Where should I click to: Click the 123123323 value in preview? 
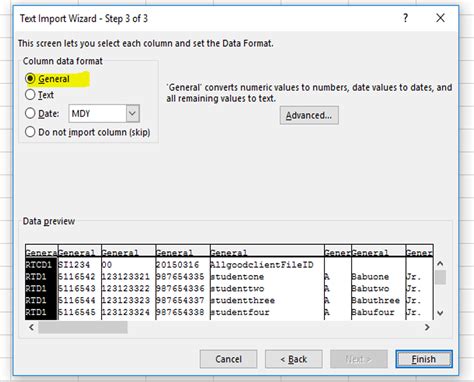[126, 300]
